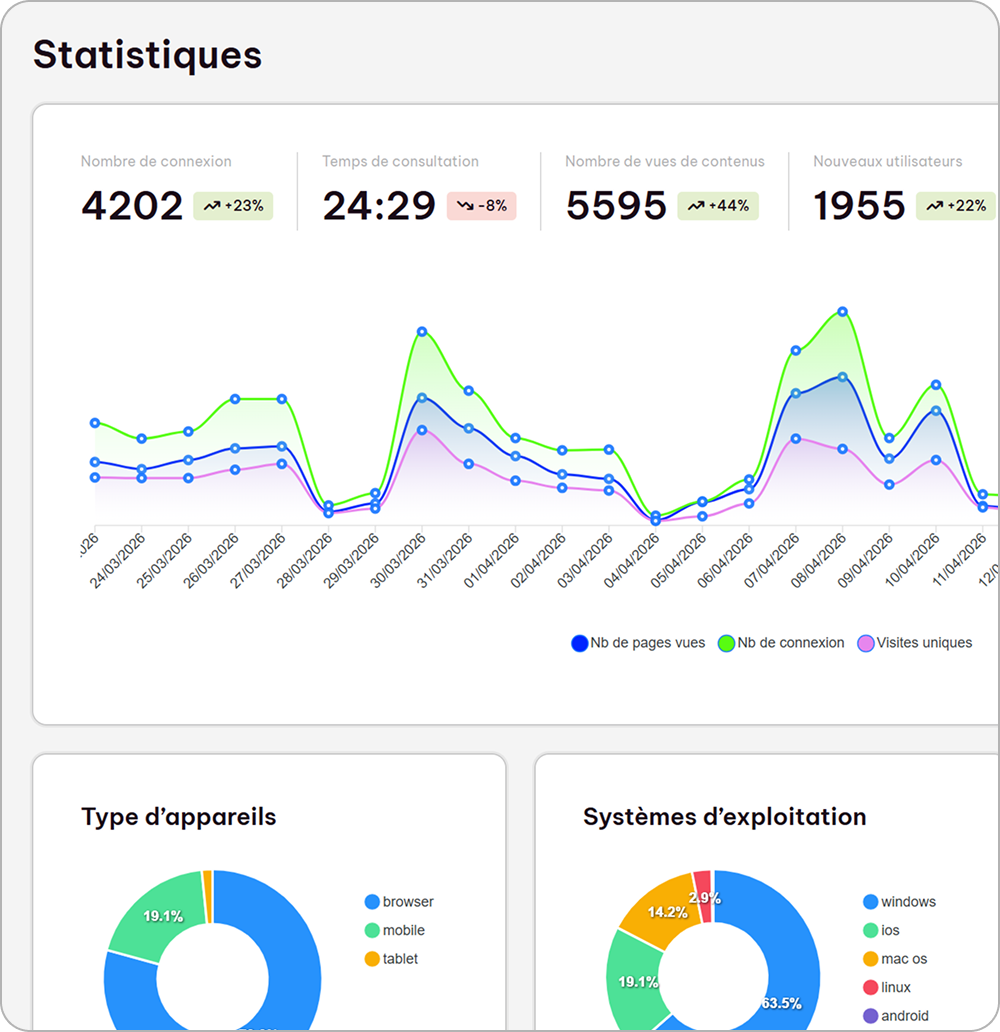Toggle the ios legend entry
Screen dimensions: 1000x1032
[882, 931]
